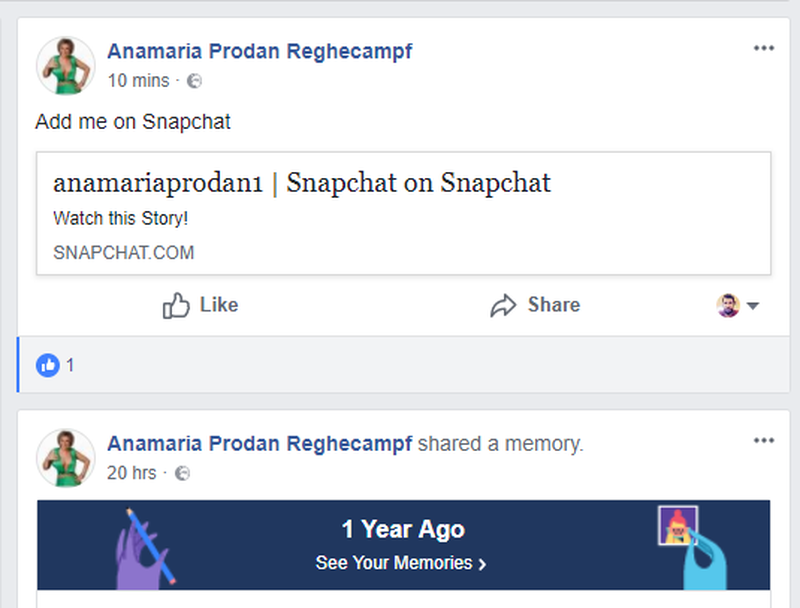Viewport: 800px width, 608px height.
Task: Click the thumbs-up Like icon
Action: (176, 306)
